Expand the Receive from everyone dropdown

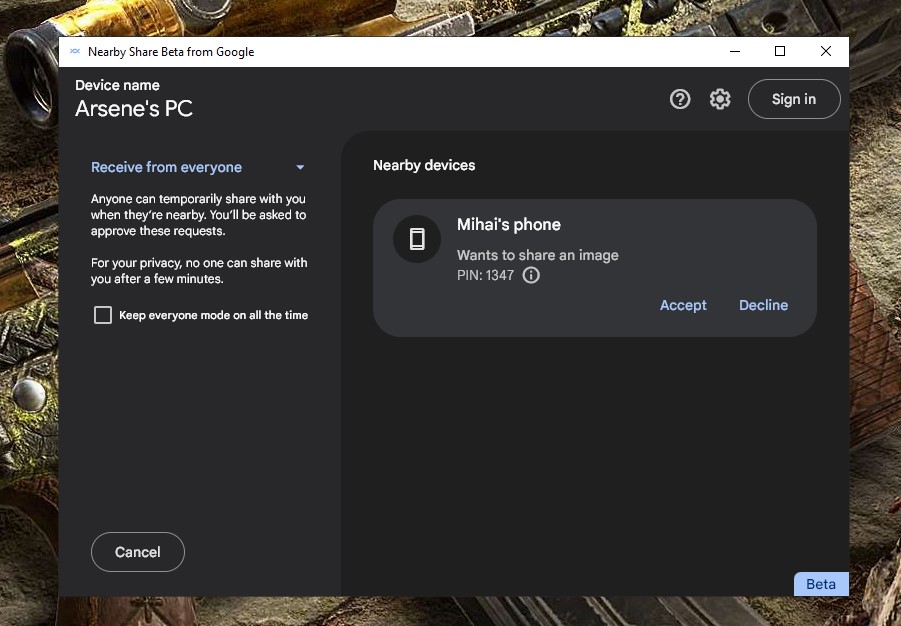(198, 167)
